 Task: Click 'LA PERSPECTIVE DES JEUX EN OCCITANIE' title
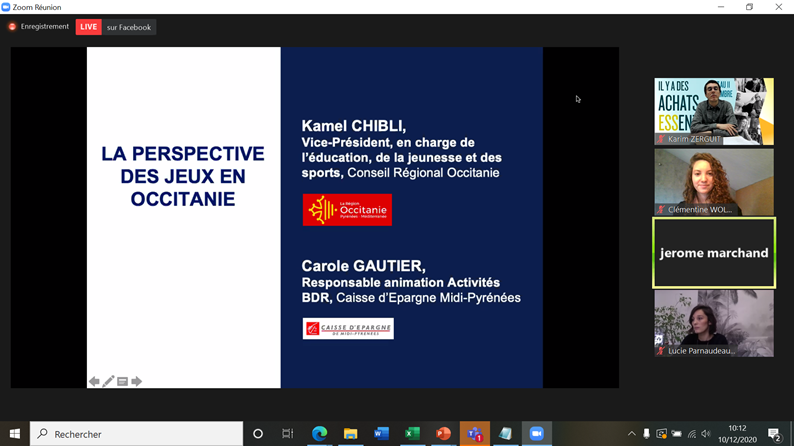point(183,176)
